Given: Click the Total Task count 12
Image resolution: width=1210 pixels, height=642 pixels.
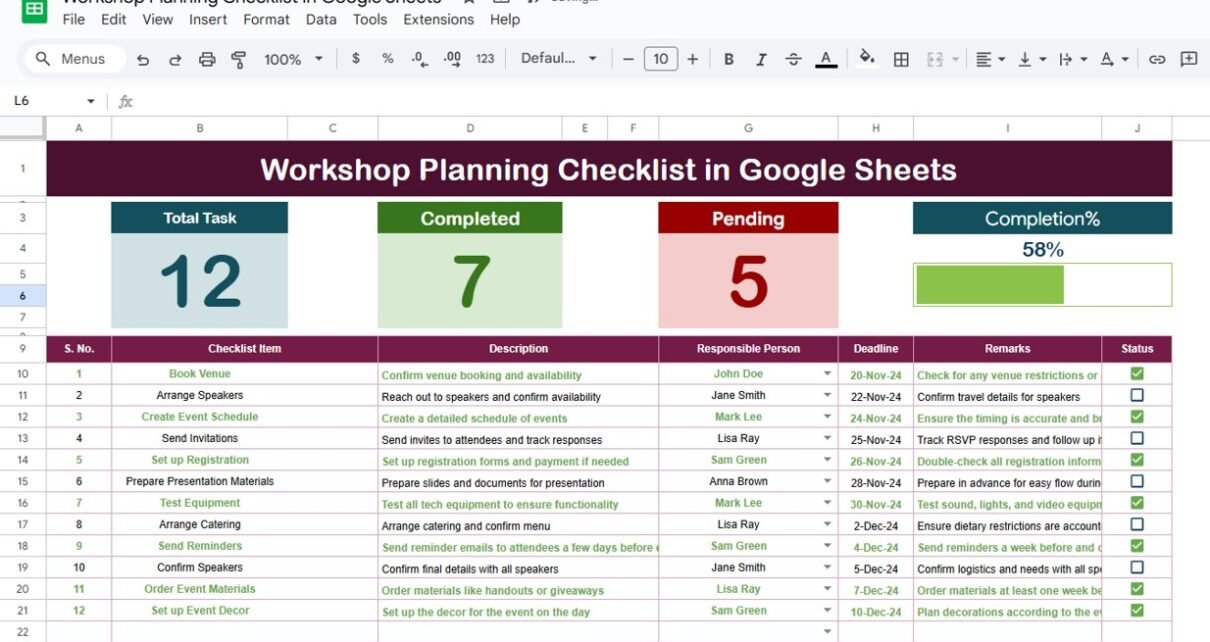Looking at the screenshot, I should point(200,281).
